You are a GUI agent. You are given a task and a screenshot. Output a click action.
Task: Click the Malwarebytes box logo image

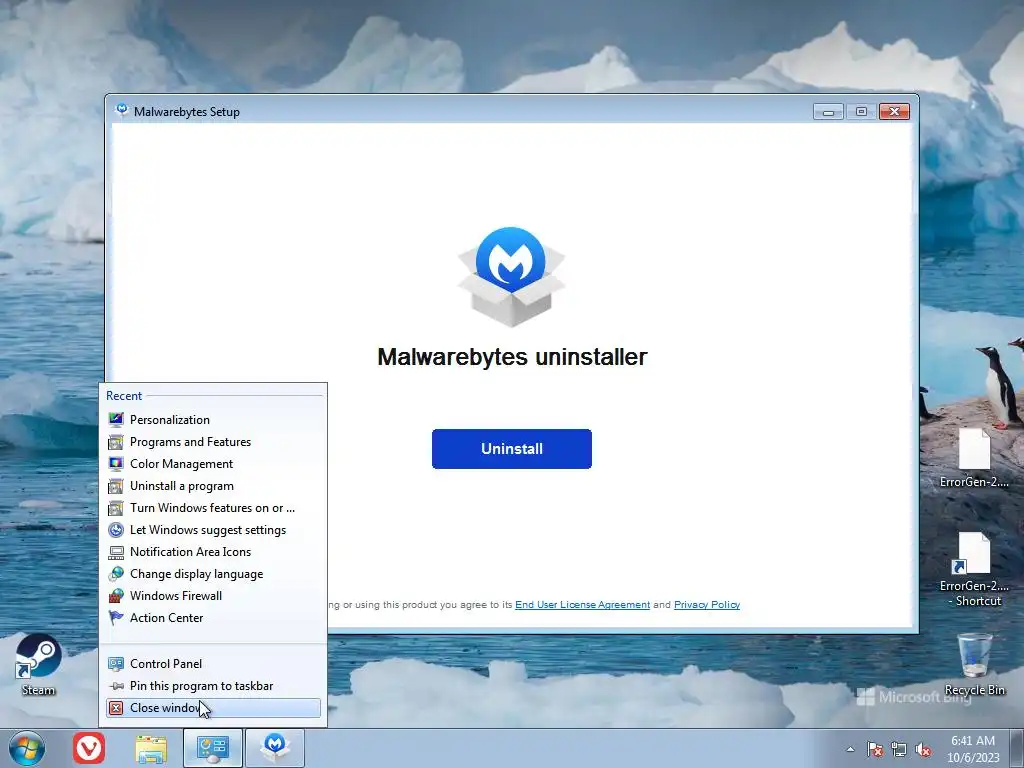click(511, 276)
